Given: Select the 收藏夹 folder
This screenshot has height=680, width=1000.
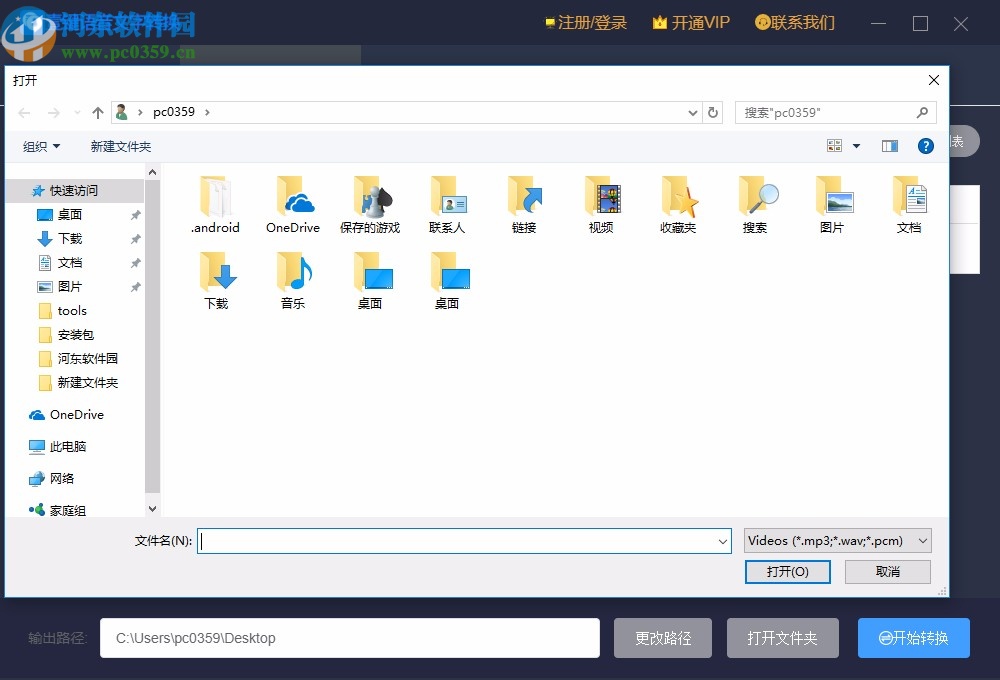Looking at the screenshot, I should click(678, 205).
